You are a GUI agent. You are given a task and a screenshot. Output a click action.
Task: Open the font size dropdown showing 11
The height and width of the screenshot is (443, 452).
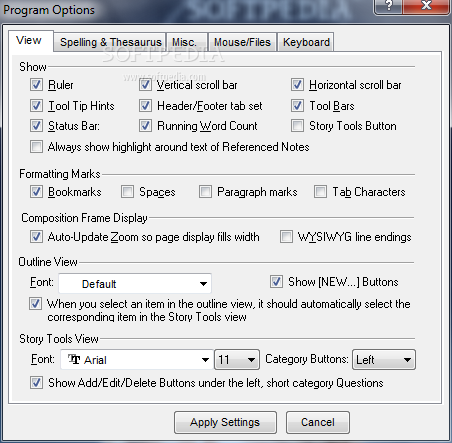(237, 360)
